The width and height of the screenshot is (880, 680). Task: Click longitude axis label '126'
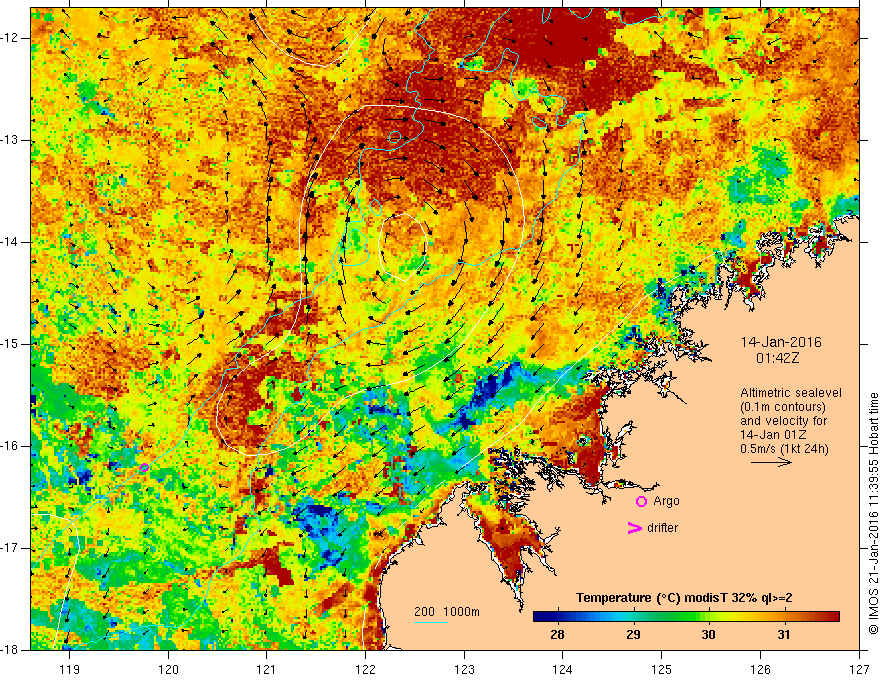coord(760,669)
